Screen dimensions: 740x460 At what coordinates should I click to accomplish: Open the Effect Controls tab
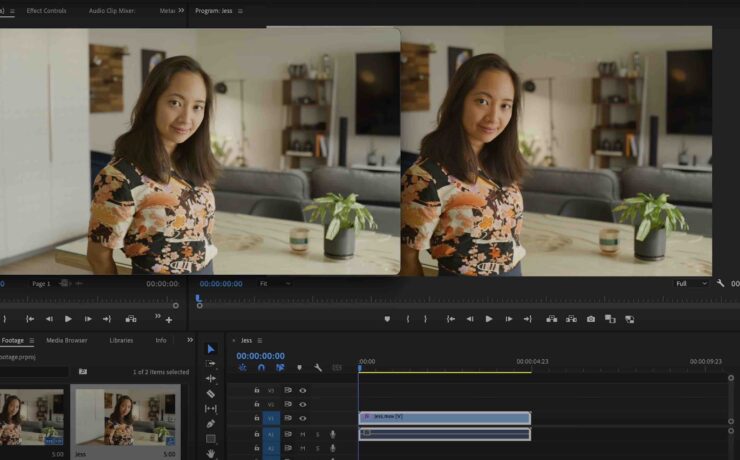coord(46,10)
